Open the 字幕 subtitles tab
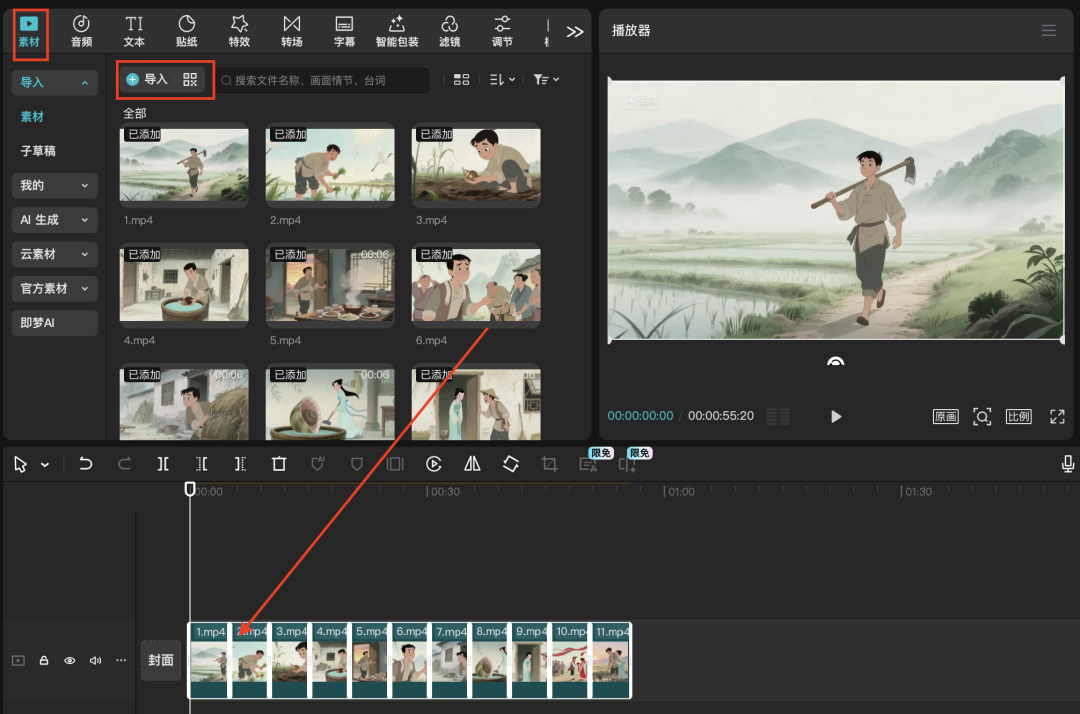Viewport: 1080px width, 714px height. [344, 30]
